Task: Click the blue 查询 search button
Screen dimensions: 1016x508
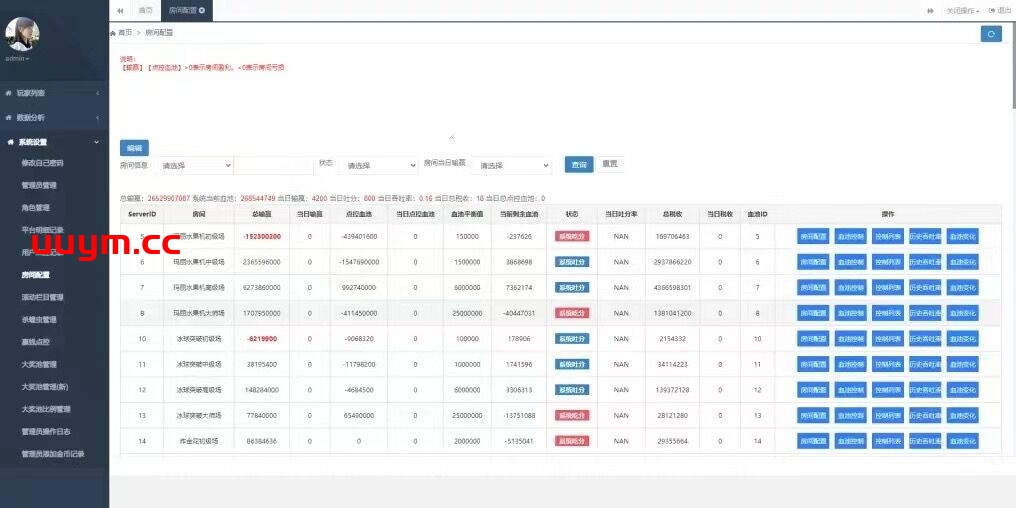Action: tap(578, 164)
